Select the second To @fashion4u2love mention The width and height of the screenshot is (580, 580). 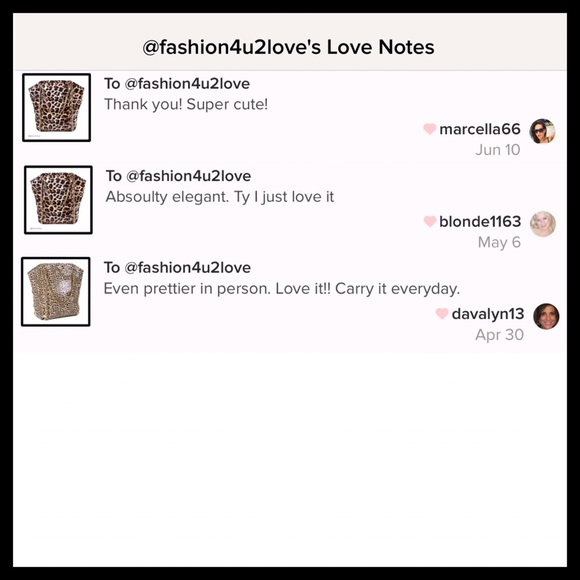[178, 176]
